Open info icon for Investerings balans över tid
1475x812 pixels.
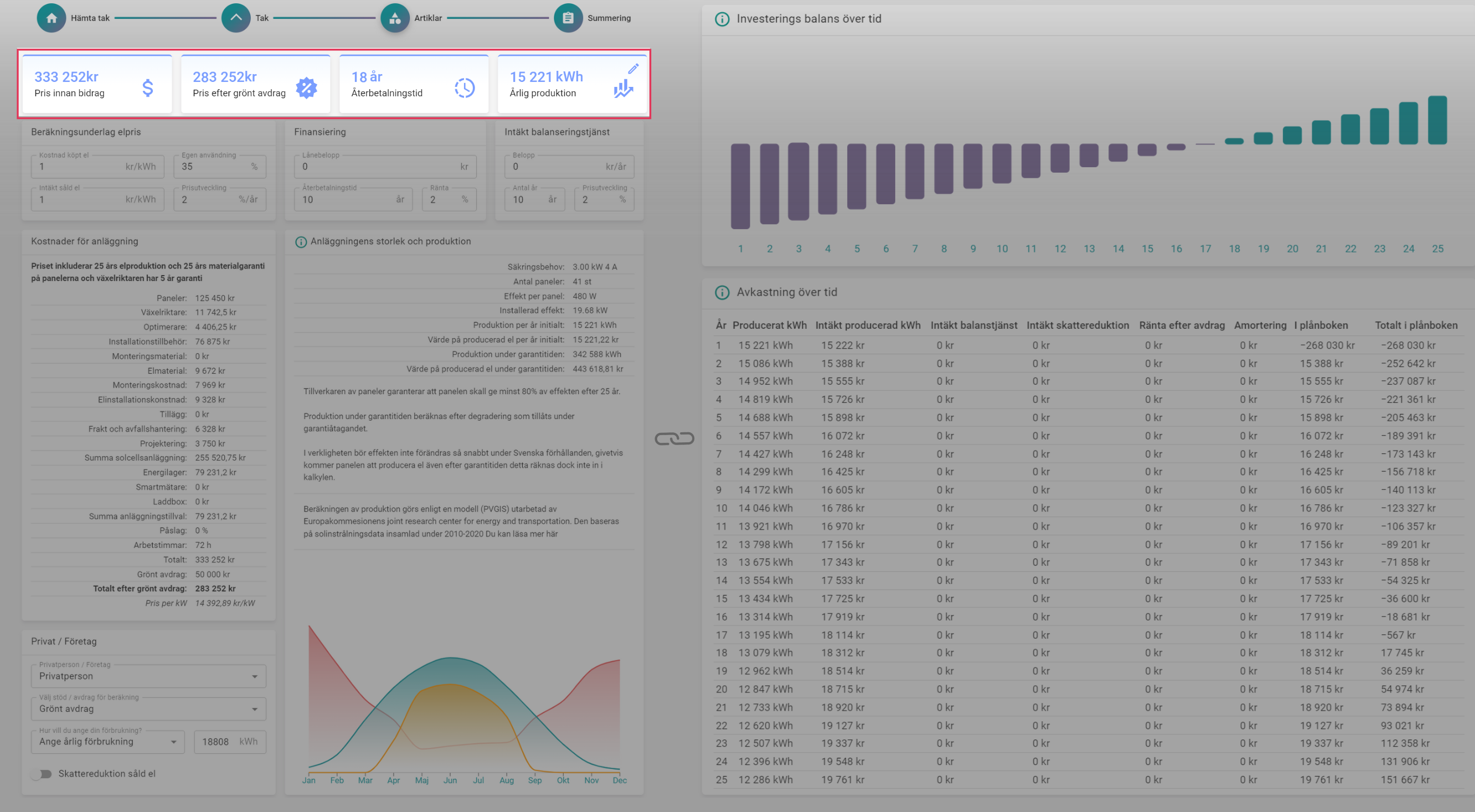722,19
